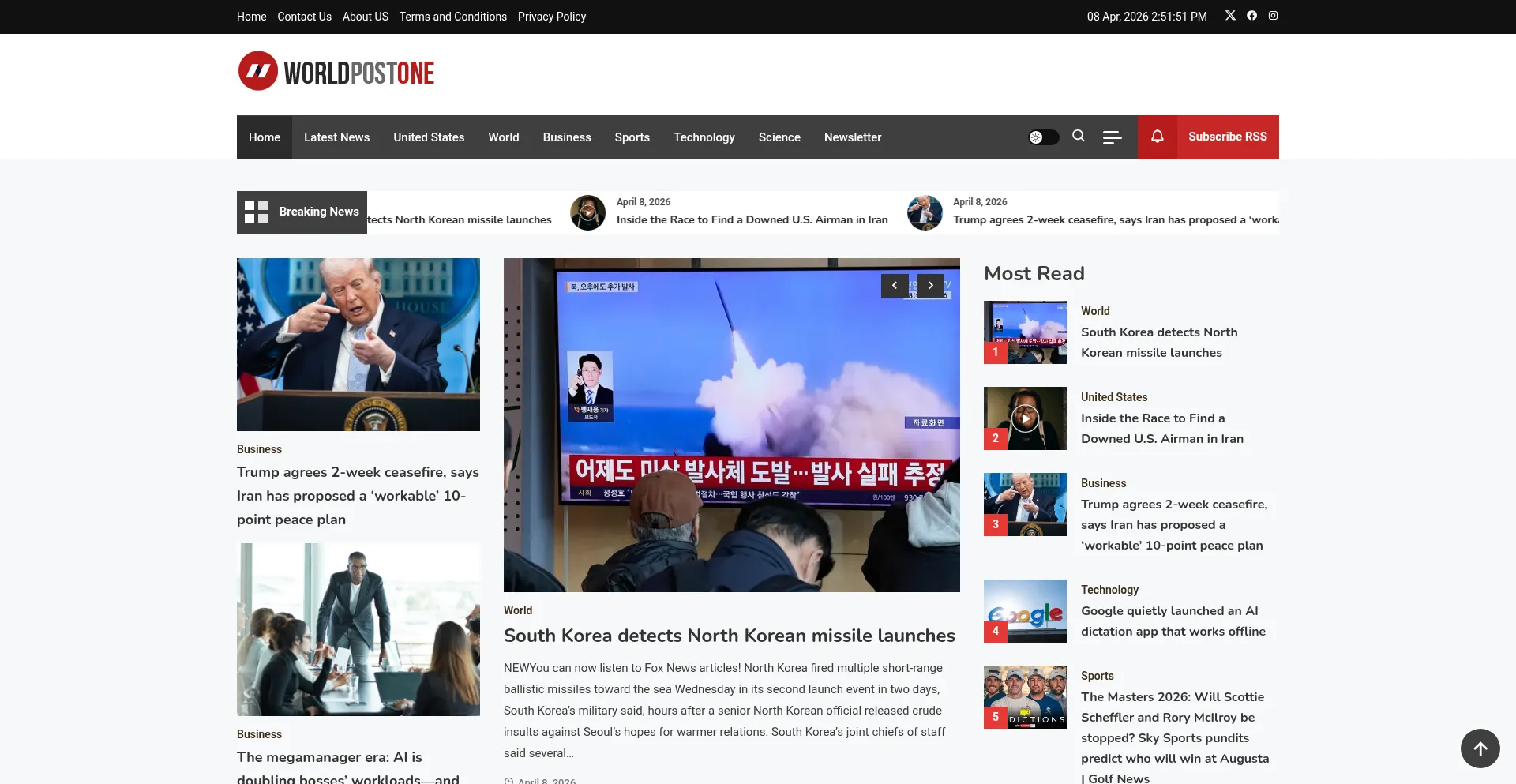Click Technology category in Most Read
Screen dimensions: 1516x784
(1109, 590)
